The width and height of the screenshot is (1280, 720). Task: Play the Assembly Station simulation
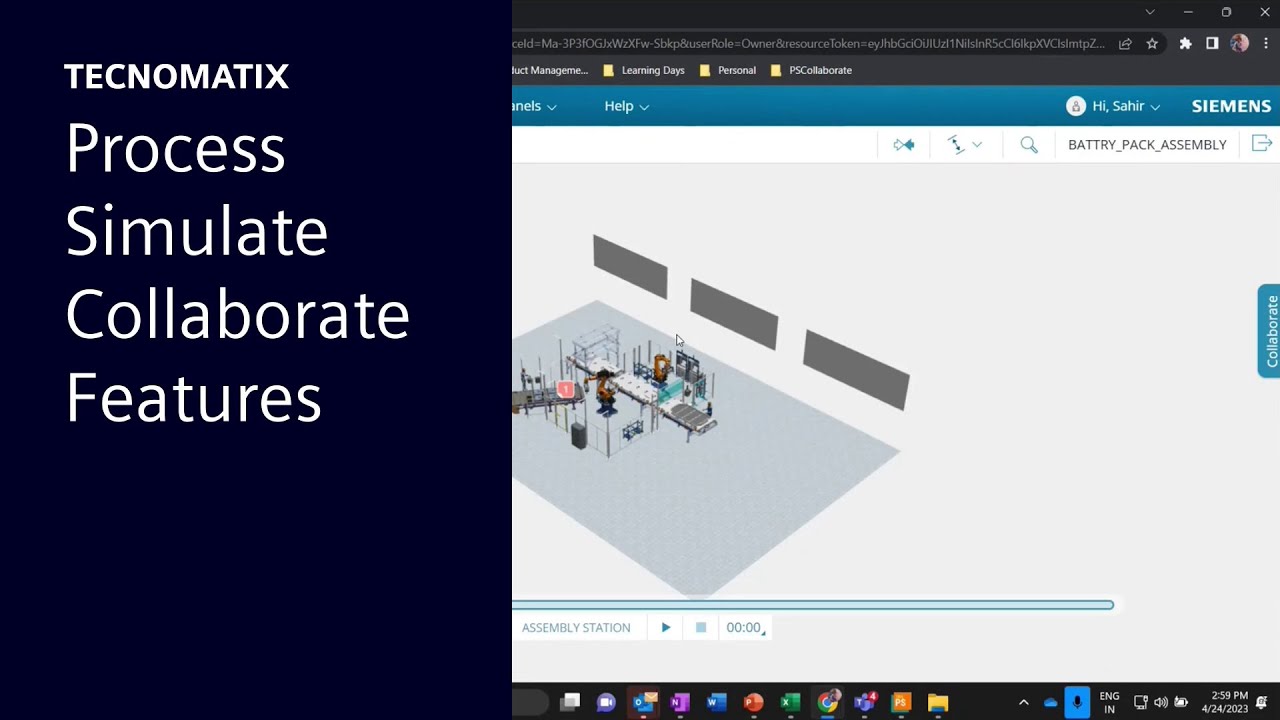coord(666,627)
